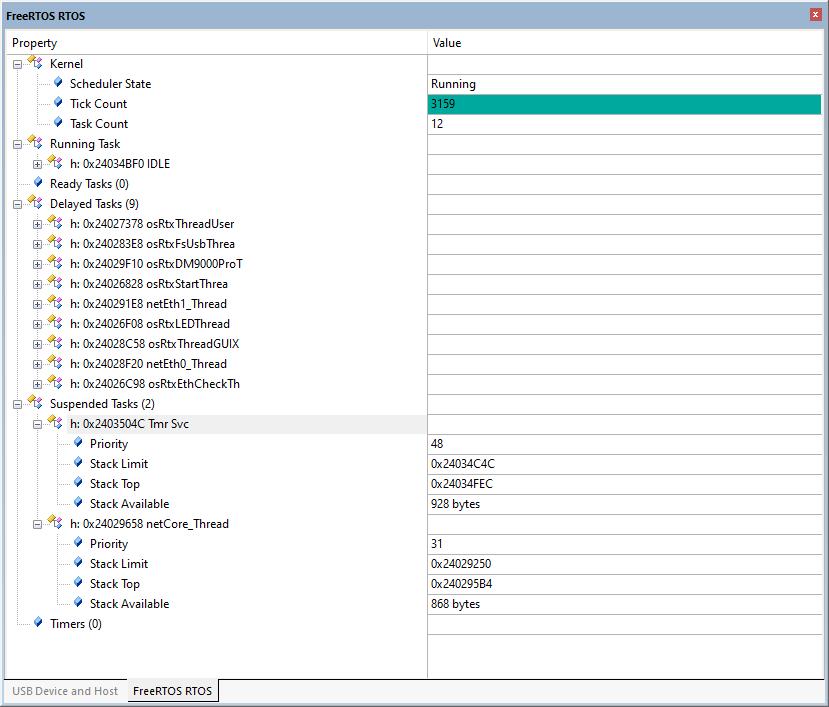
Task: Select the highlighted Tick Count value 3159
Action: pyautogui.click(x=624, y=104)
